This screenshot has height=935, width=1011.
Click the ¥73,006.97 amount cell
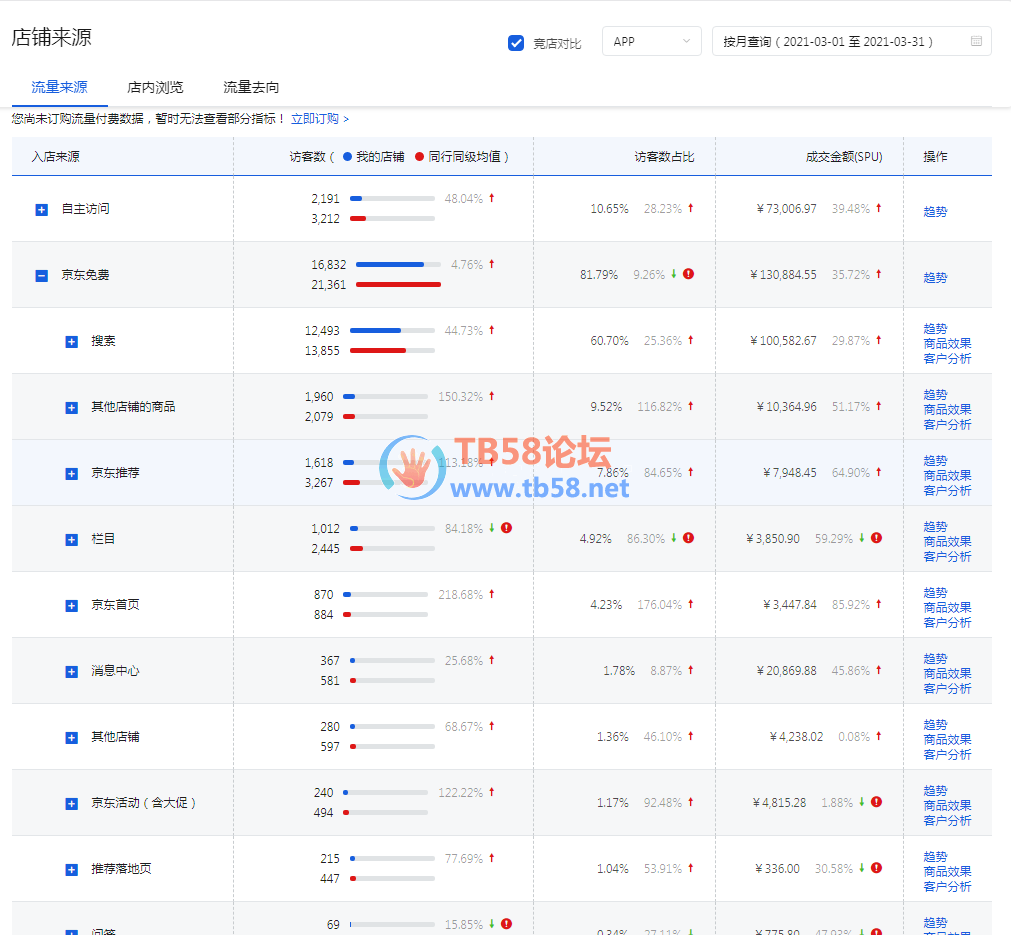pyautogui.click(x=786, y=209)
